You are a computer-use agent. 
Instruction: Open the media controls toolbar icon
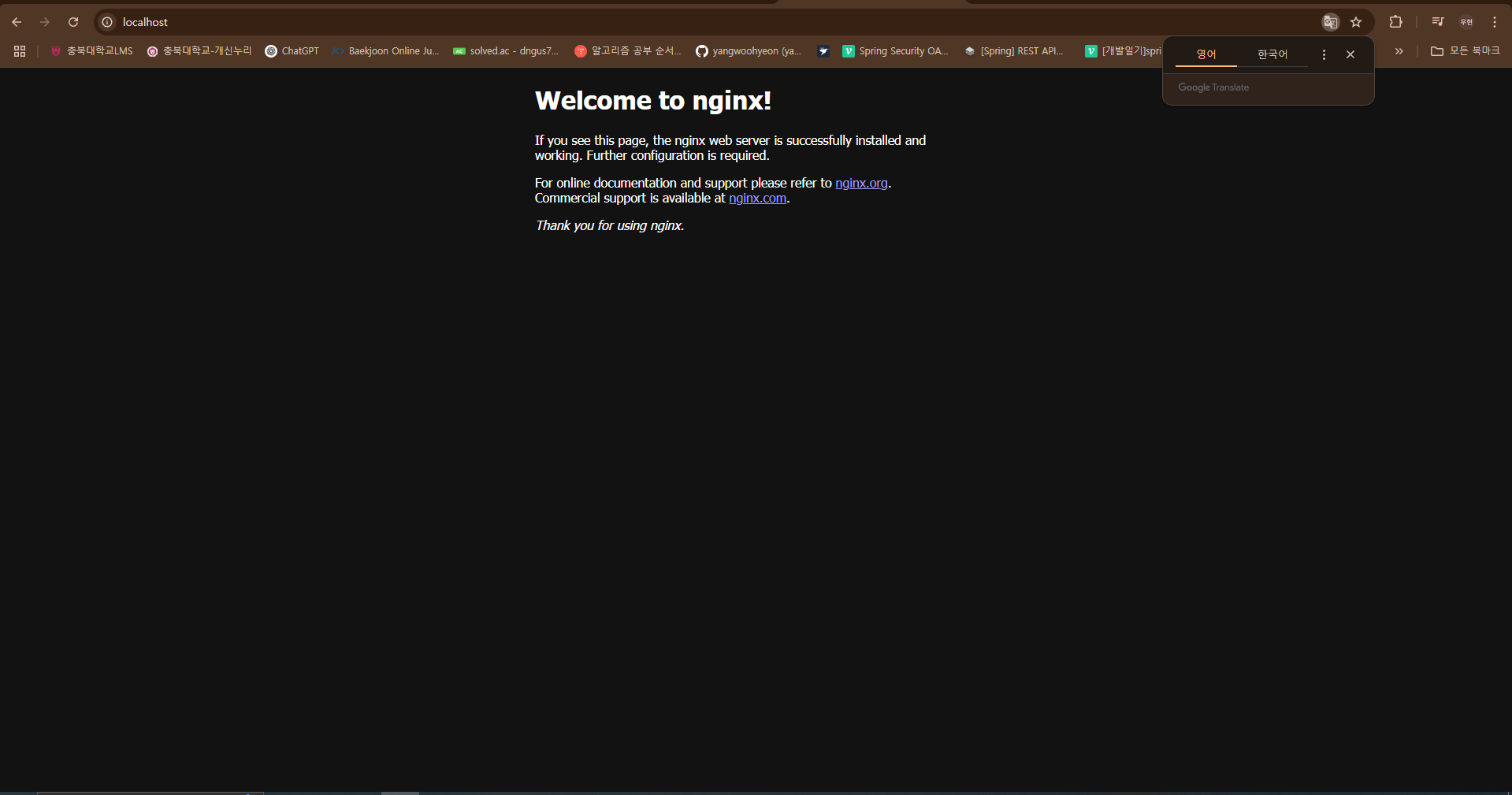point(1438,22)
